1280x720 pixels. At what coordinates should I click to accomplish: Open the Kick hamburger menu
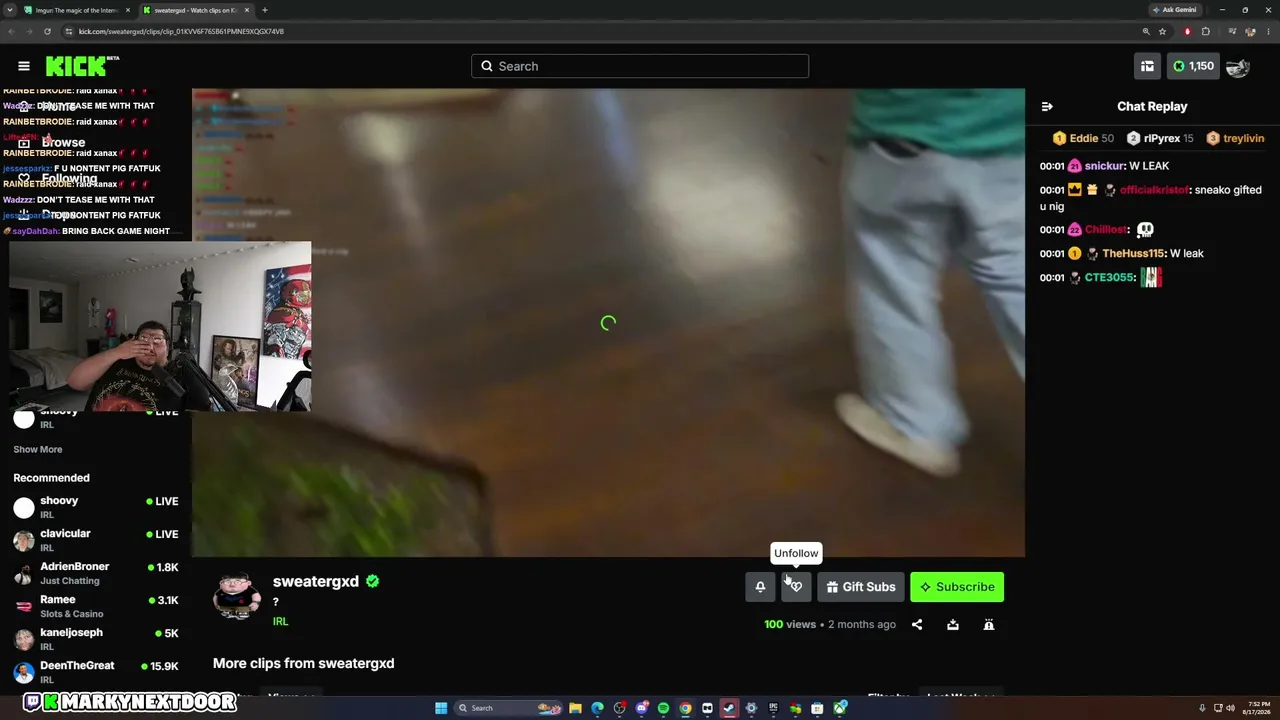24,66
